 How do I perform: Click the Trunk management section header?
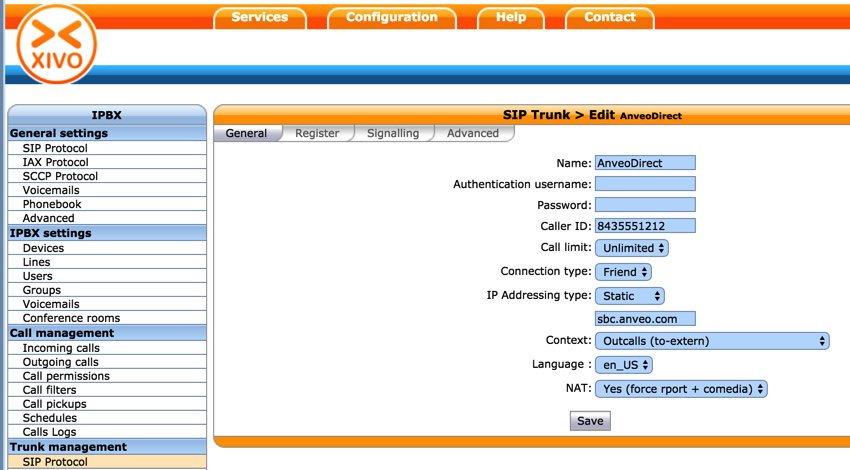[107, 447]
